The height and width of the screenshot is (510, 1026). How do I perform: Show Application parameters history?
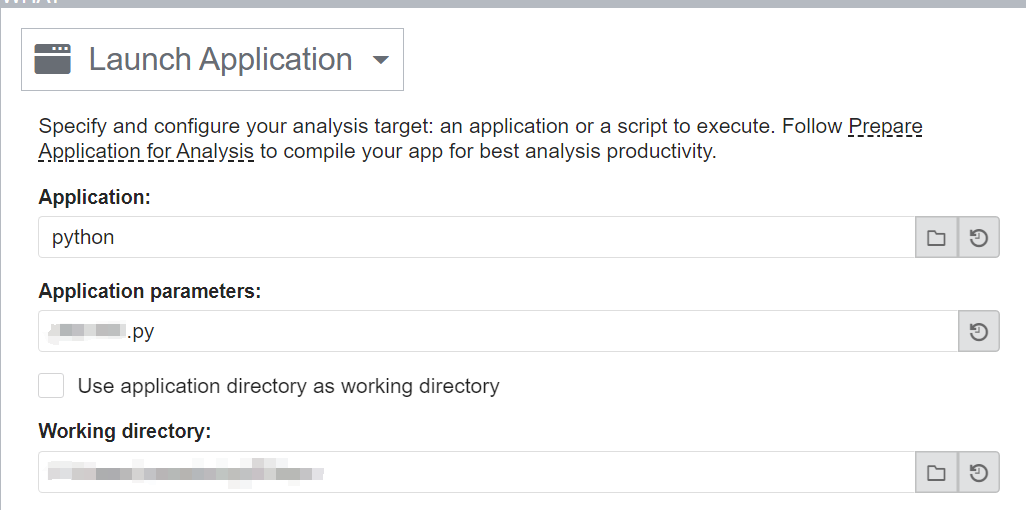(x=979, y=331)
